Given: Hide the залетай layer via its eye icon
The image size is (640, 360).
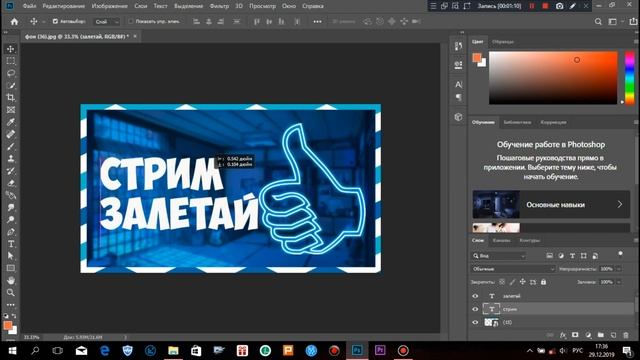Looking at the screenshot, I should coord(475,296).
